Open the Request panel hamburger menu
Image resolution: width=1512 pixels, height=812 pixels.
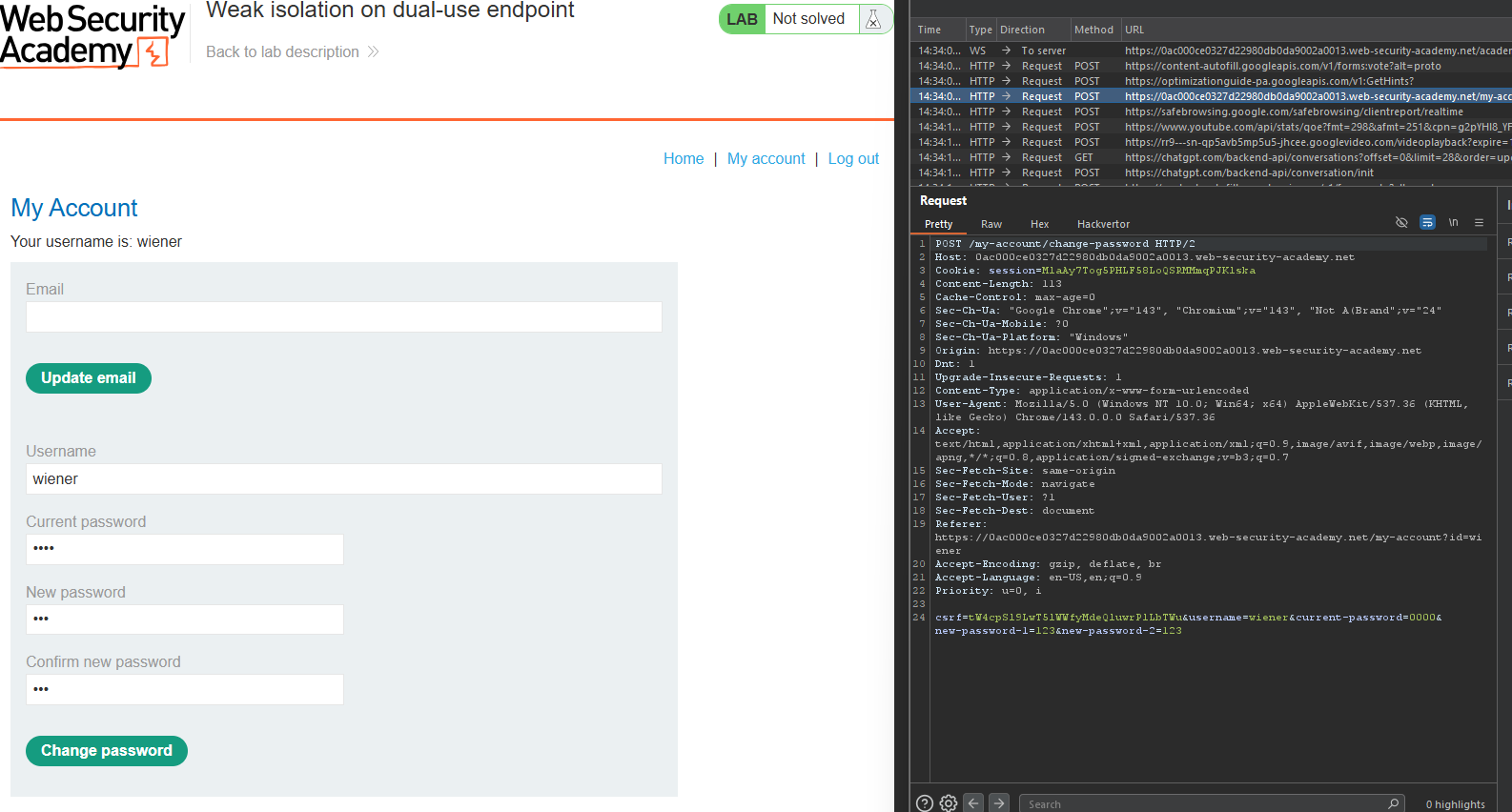1479,222
